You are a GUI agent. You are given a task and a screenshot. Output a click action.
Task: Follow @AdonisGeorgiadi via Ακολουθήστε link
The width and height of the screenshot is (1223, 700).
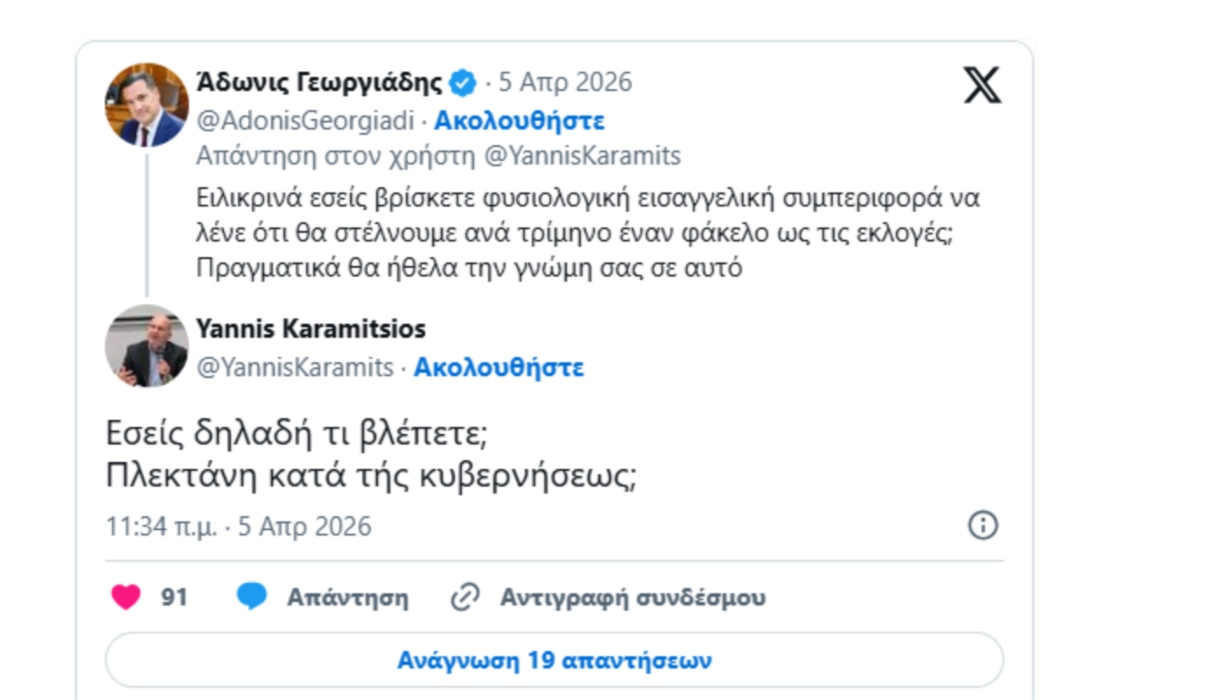(519, 121)
